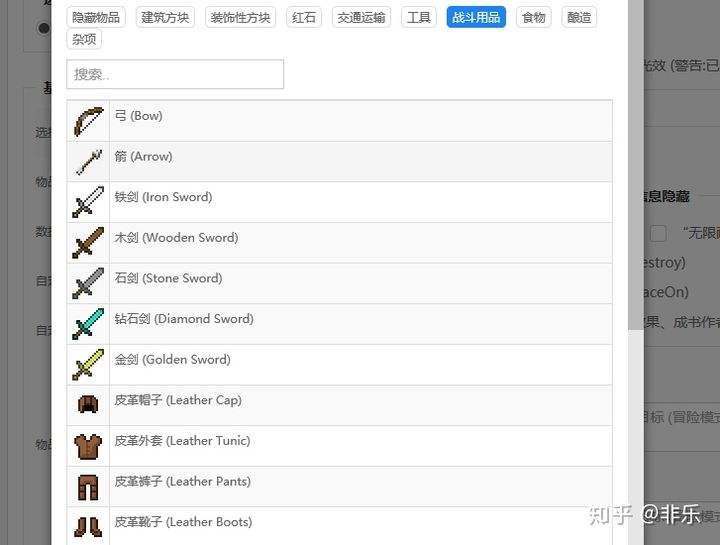
Task: Select 木剑 (Wooden Sword) text
Action: pyautogui.click(x=176, y=238)
